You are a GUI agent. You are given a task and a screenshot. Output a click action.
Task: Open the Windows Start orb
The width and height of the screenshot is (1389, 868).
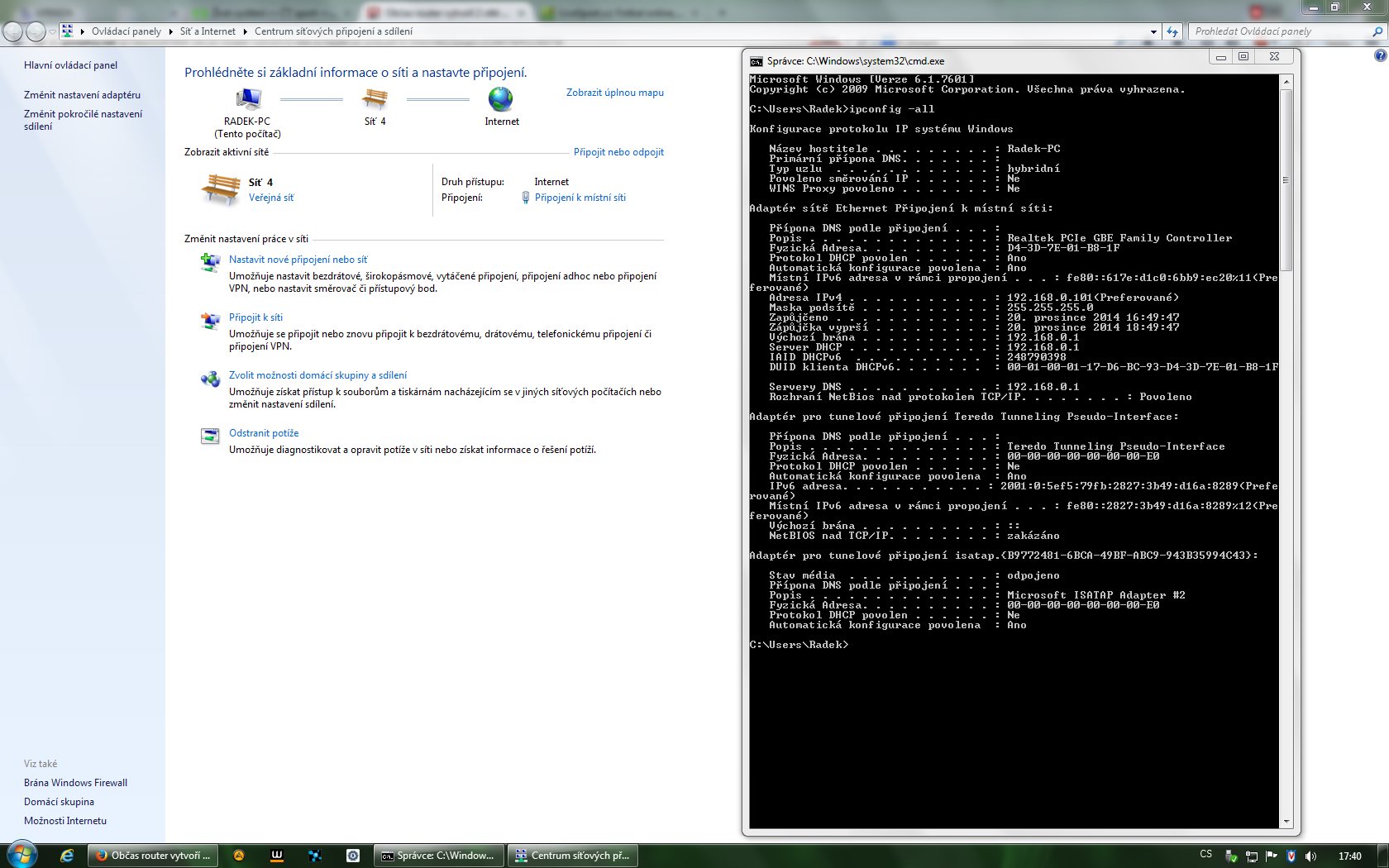click(x=22, y=855)
